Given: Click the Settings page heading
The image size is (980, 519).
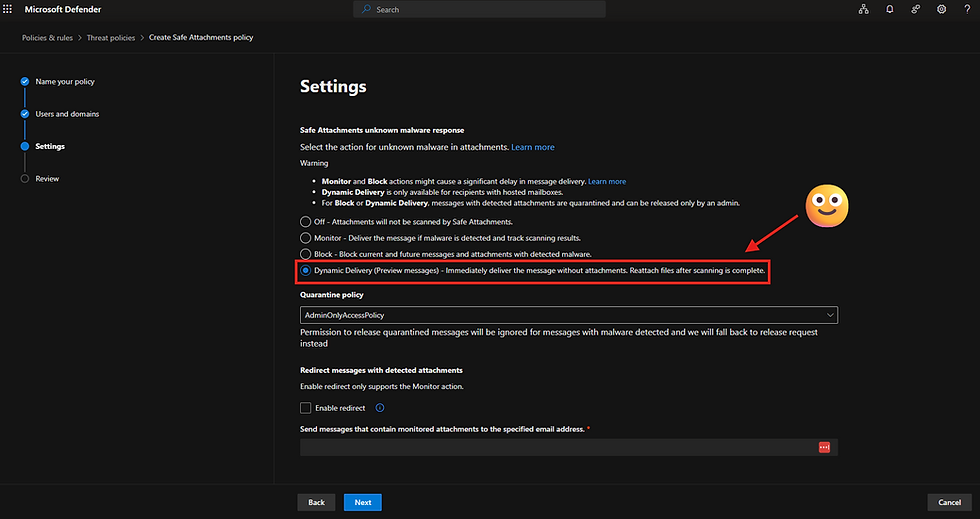Looking at the screenshot, I should (x=333, y=86).
